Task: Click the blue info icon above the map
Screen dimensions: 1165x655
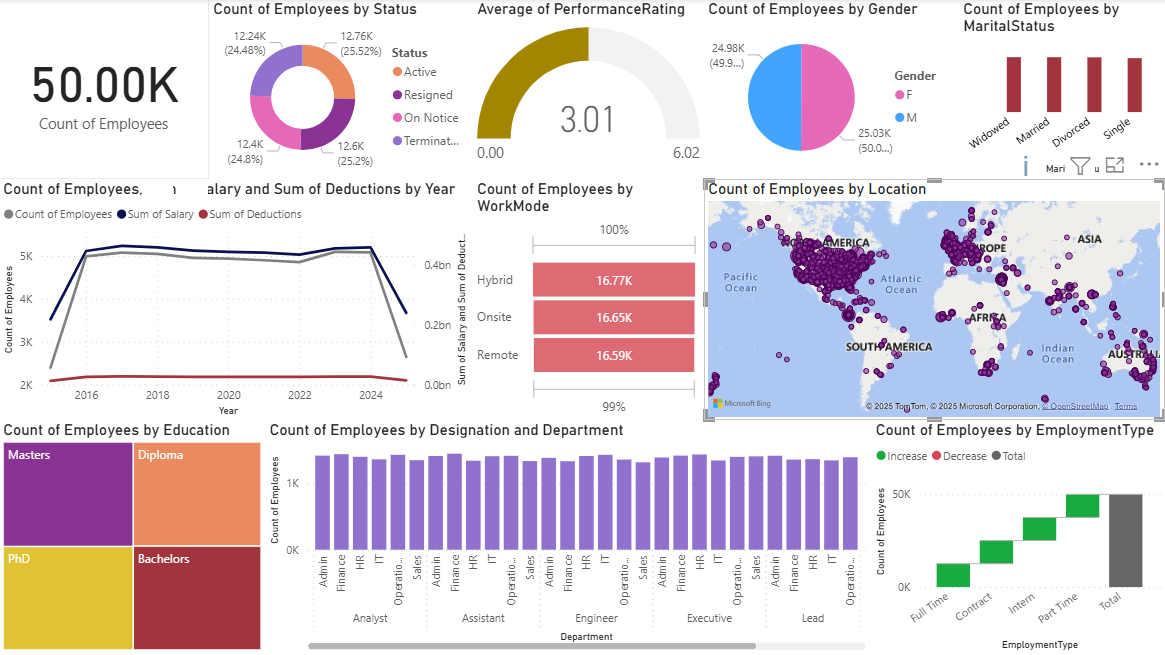Action: coord(1026,166)
